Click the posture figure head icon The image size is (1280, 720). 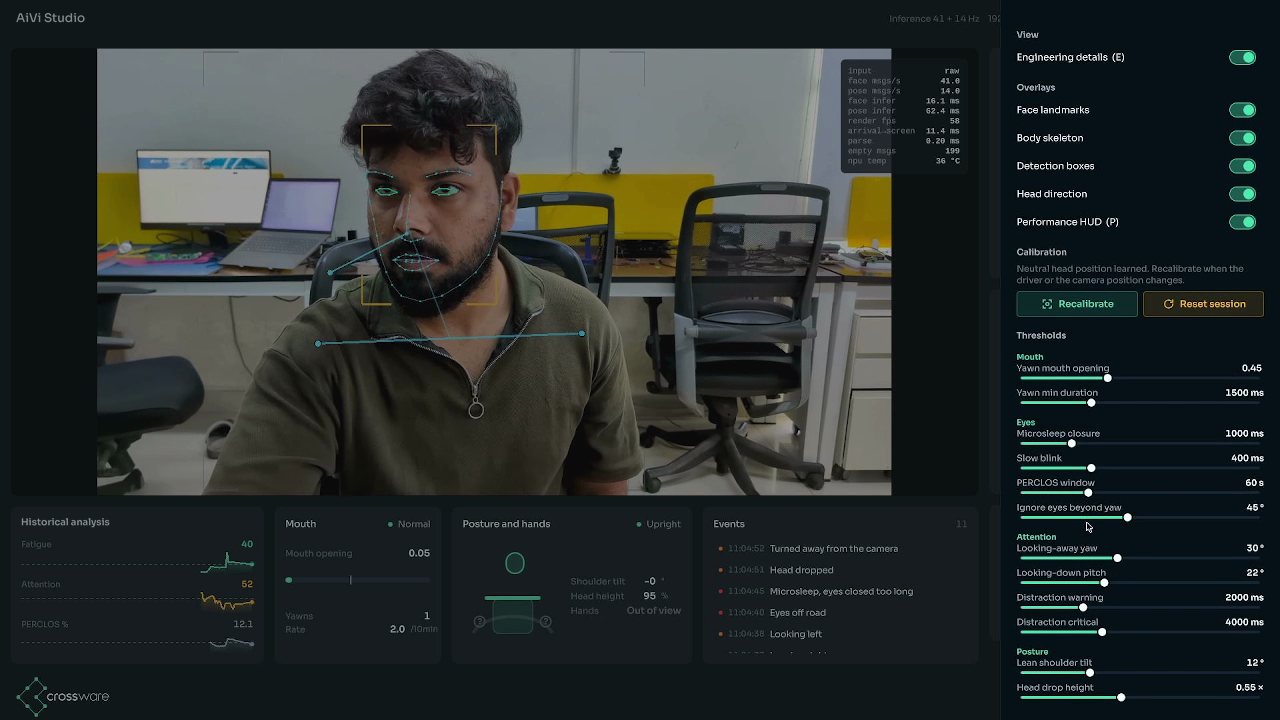pos(515,564)
